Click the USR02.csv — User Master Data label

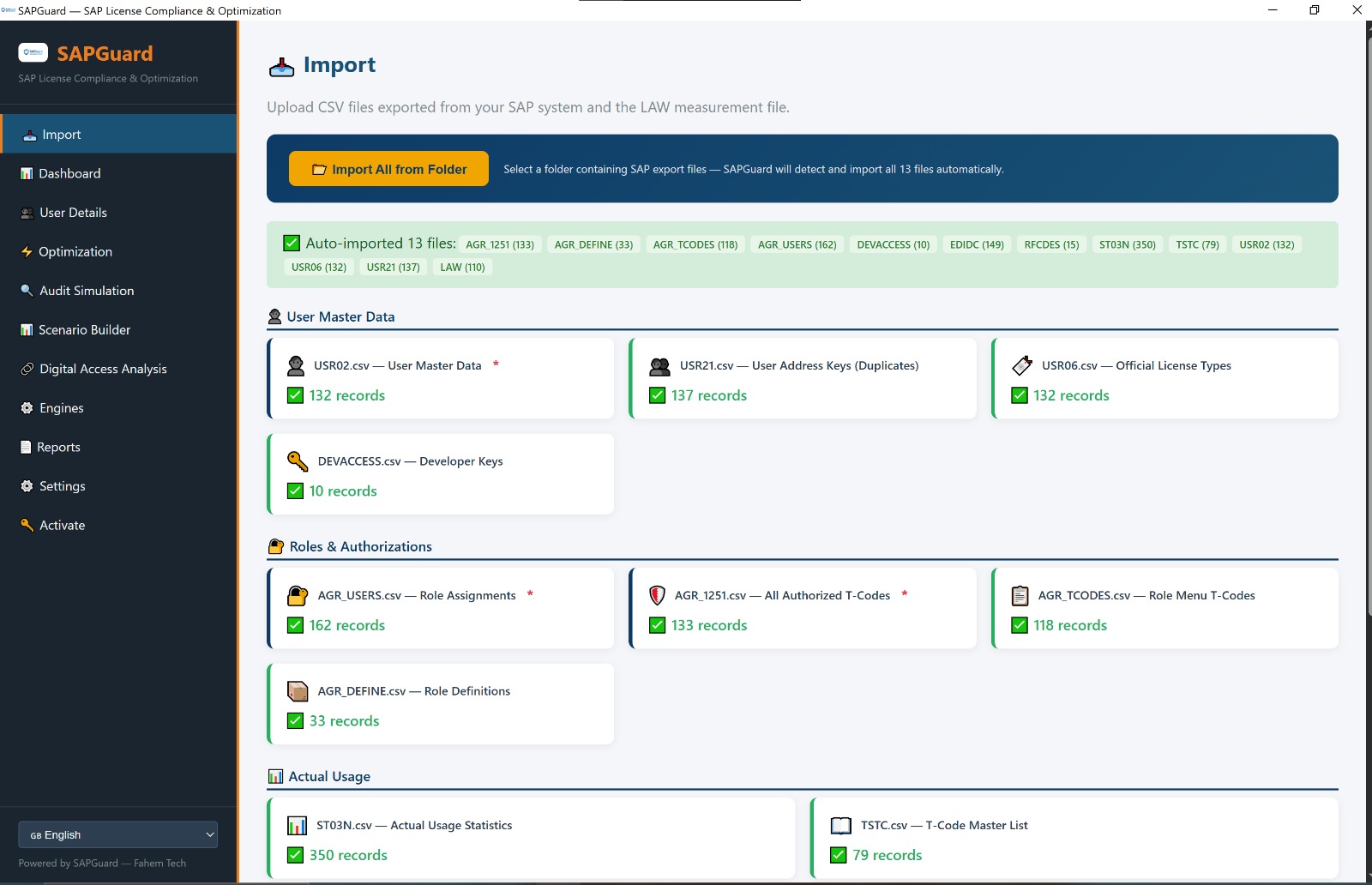coord(398,365)
